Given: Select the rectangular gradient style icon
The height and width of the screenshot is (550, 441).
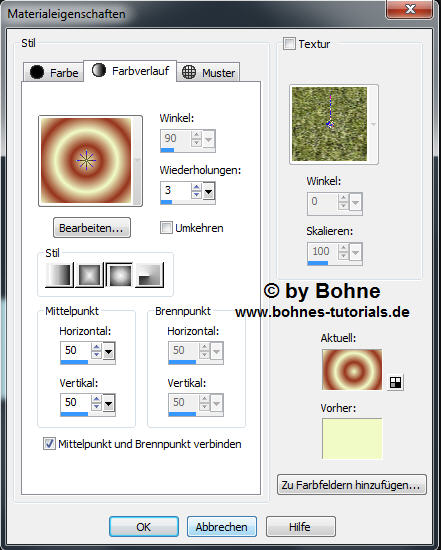Looking at the screenshot, I should 90,275.
